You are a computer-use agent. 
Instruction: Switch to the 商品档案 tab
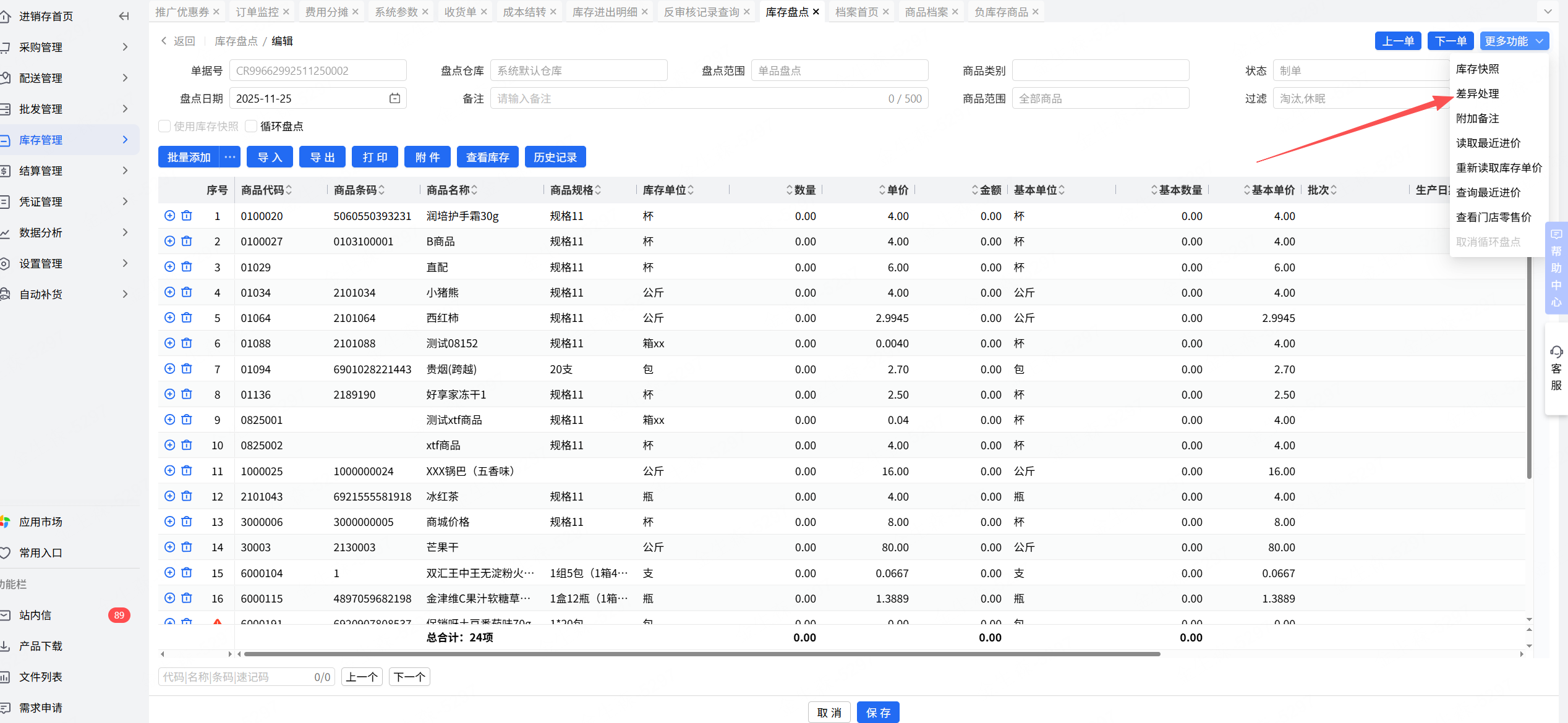click(x=926, y=12)
